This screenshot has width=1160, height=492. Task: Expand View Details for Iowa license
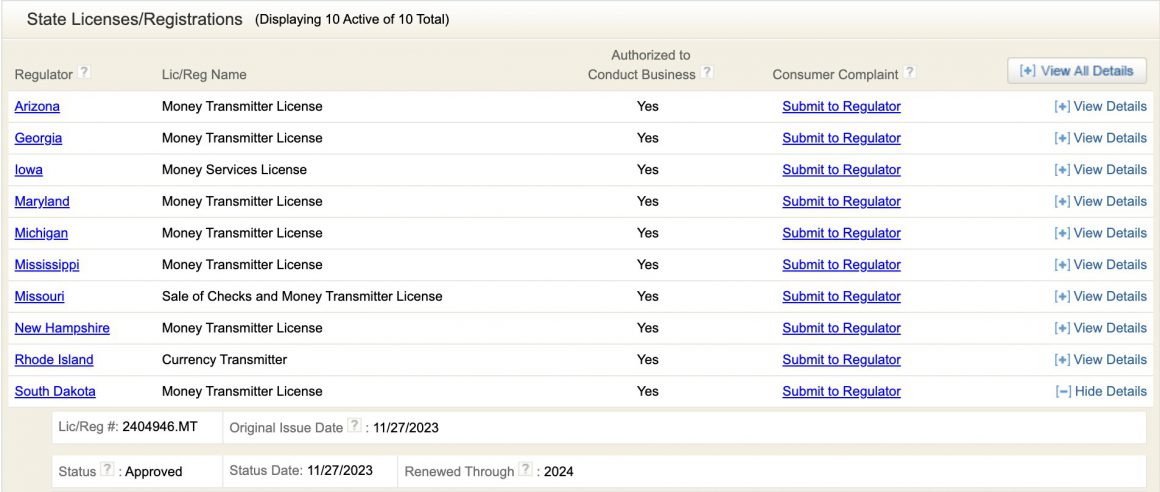click(1100, 170)
